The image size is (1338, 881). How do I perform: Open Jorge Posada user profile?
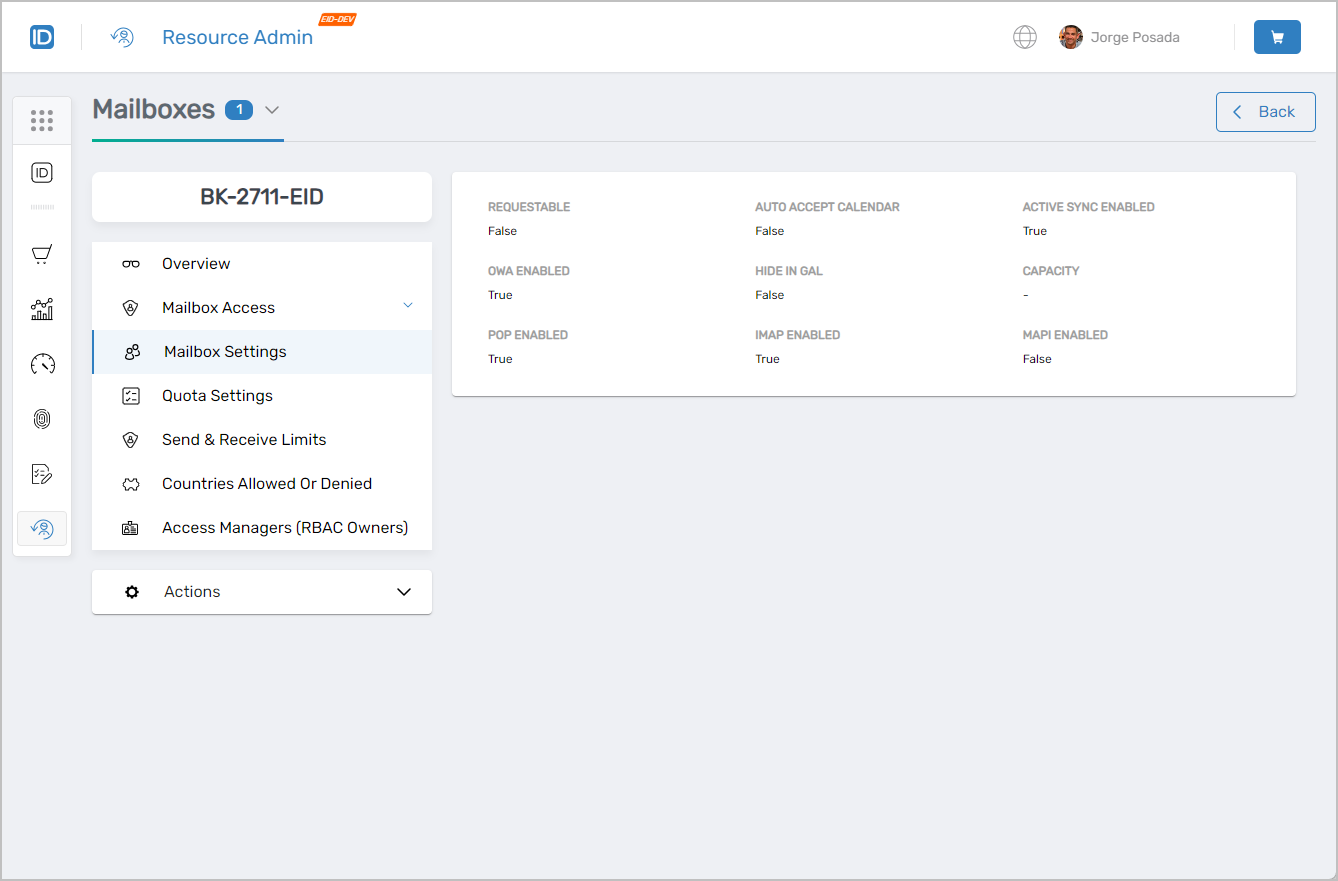coord(1120,37)
